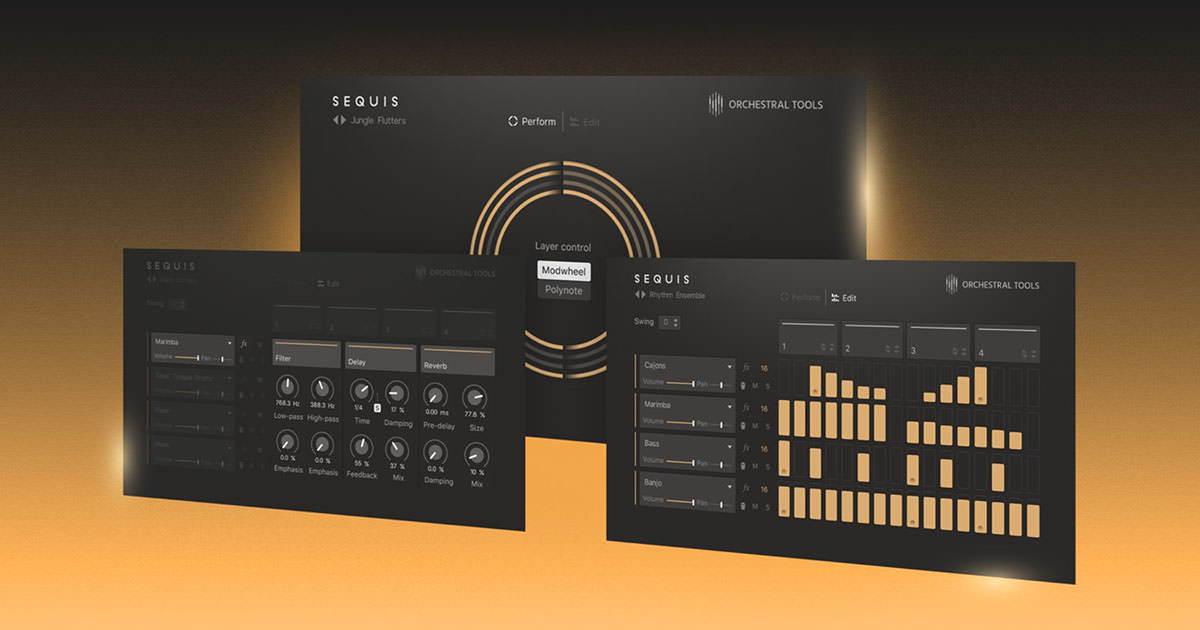The height and width of the screenshot is (630, 1200).
Task: Click the Damping knob in Reverb section
Action: point(435,451)
